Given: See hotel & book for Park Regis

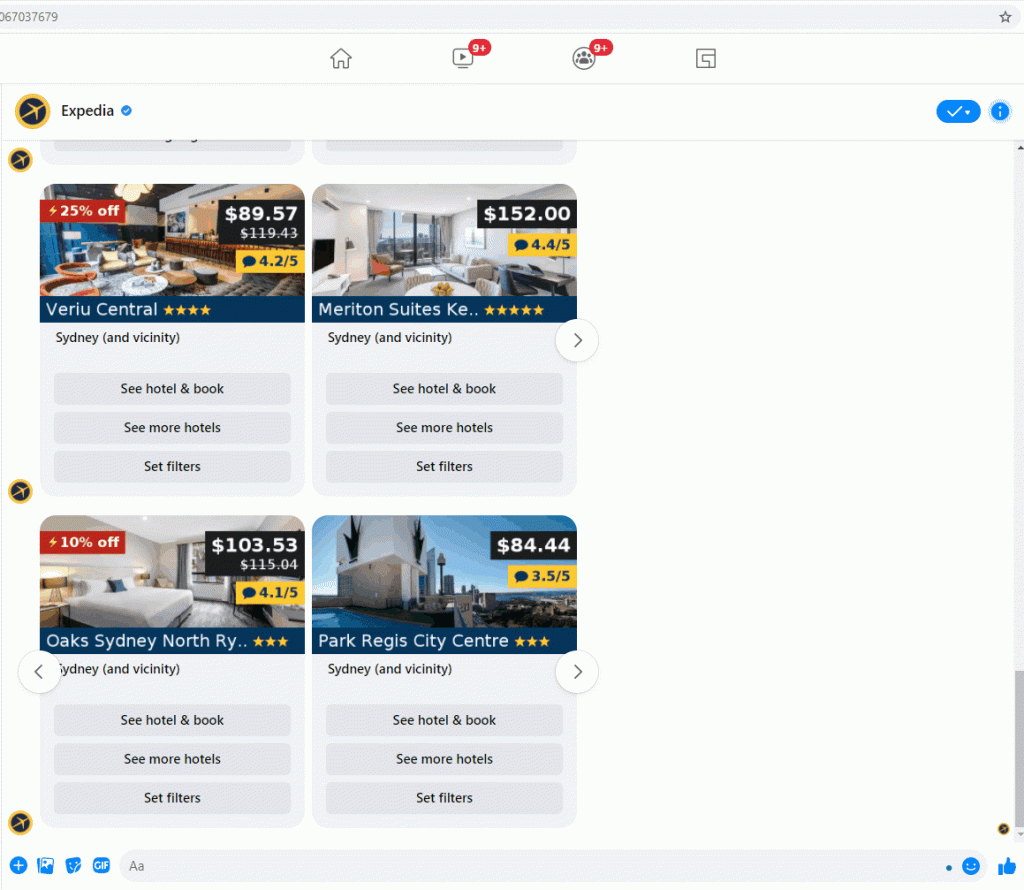Looking at the screenshot, I should click(444, 720).
